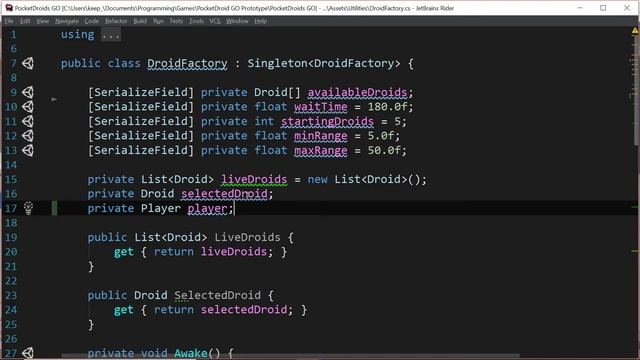This screenshot has height=360, width=640.
Task: Click the Unity gutter icon beside waitTime
Action: (28, 107)
